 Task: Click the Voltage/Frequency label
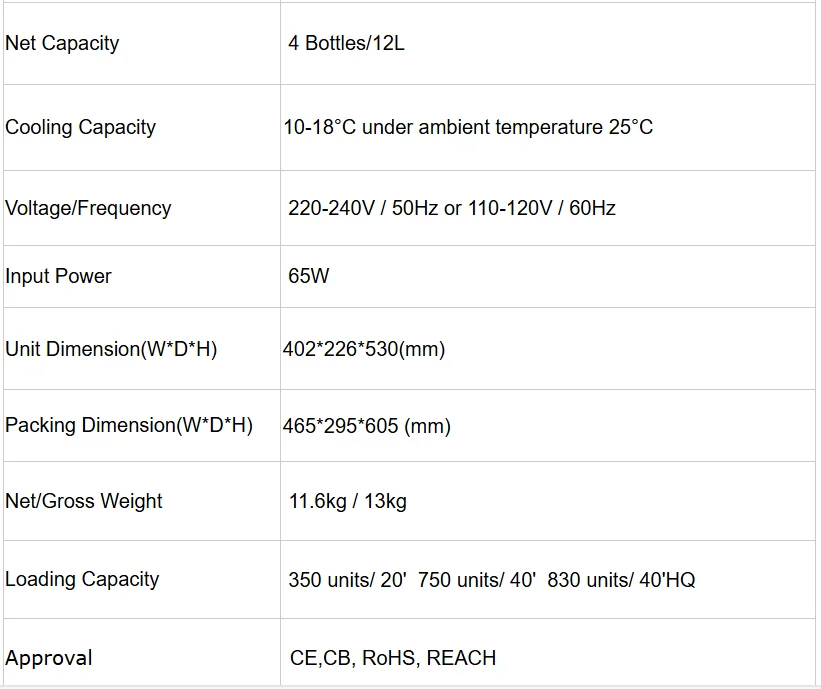[88, 209]
